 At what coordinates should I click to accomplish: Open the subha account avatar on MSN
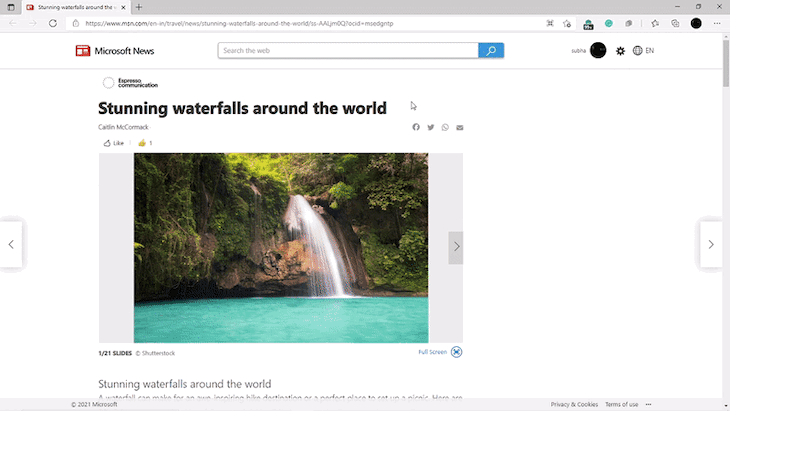(598, 51)
